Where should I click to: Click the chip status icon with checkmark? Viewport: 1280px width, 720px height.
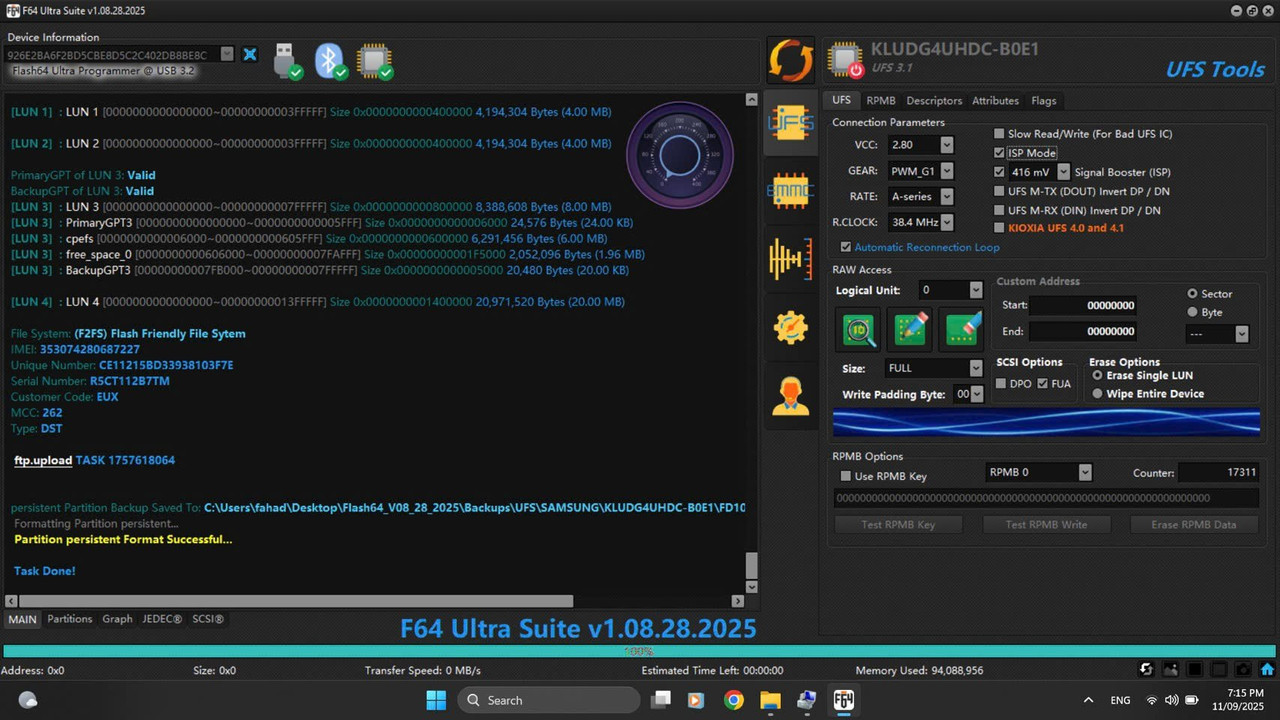pyautogui.click(x=375, y=60)
